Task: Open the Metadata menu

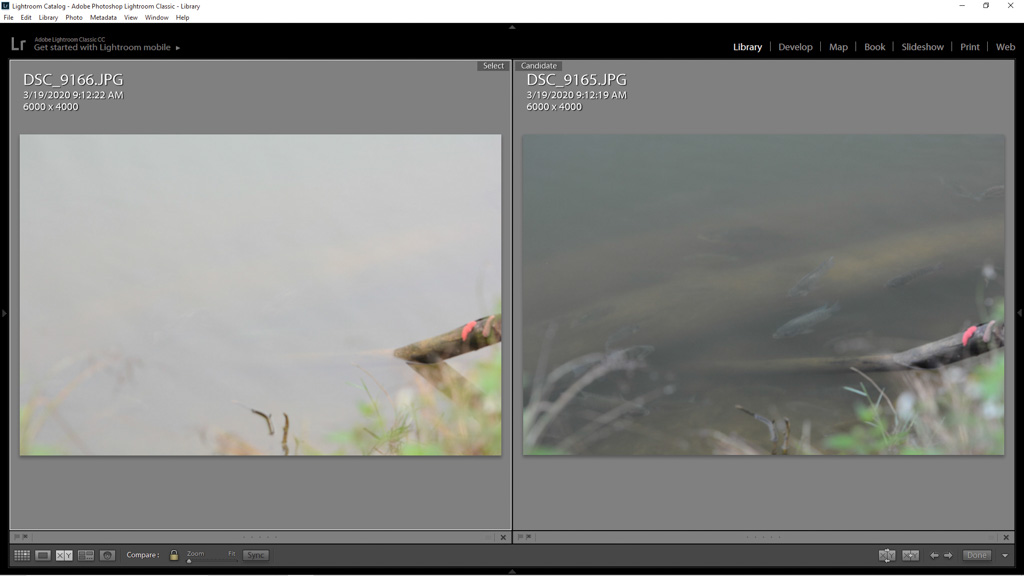Action: coord(103,17)
